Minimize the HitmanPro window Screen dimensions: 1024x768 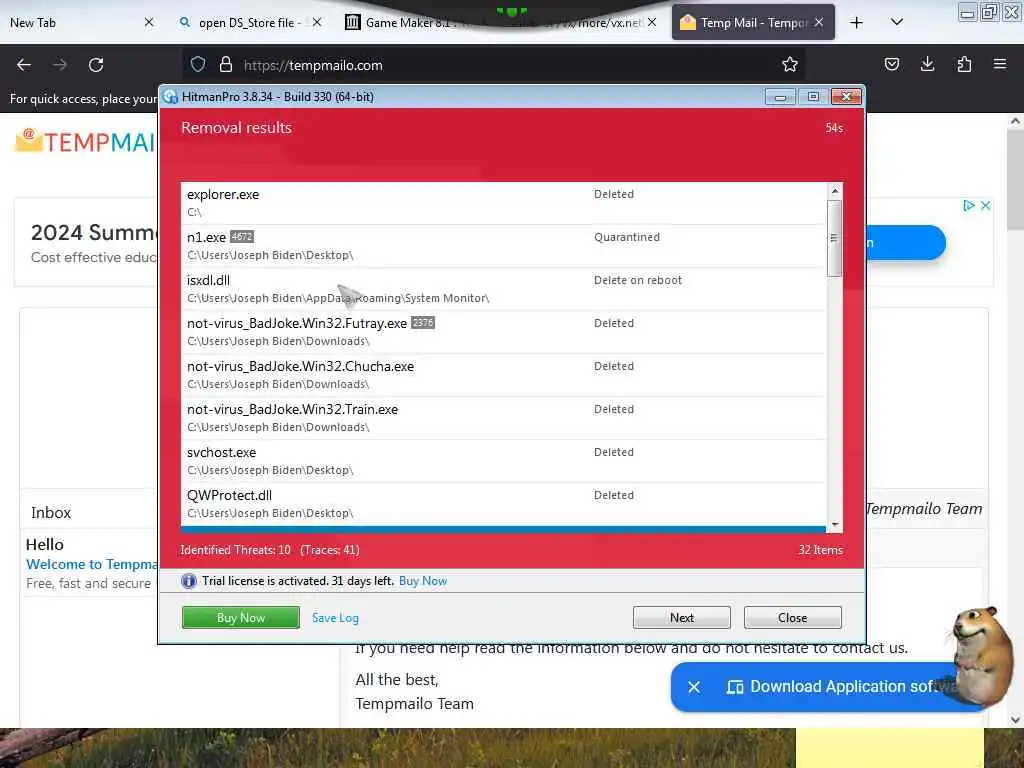pyautogui.click(x=780, y=97)
